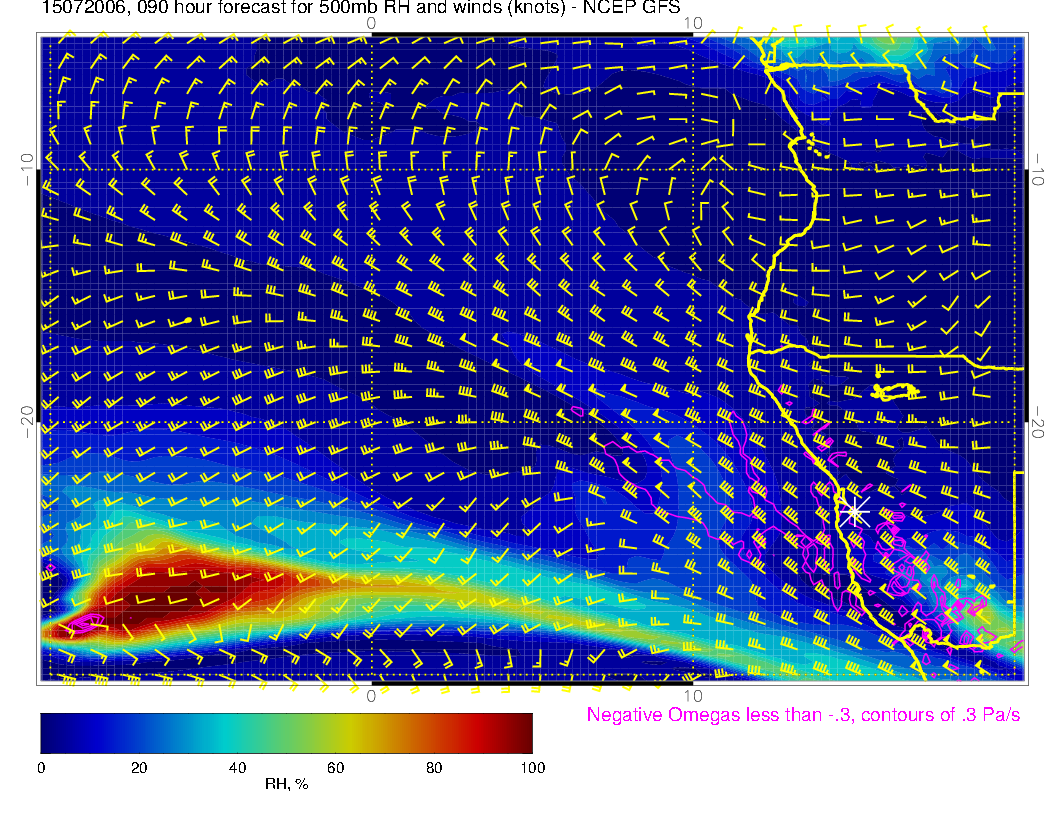Click the top axis longitude label '0'

pos(371,24)
